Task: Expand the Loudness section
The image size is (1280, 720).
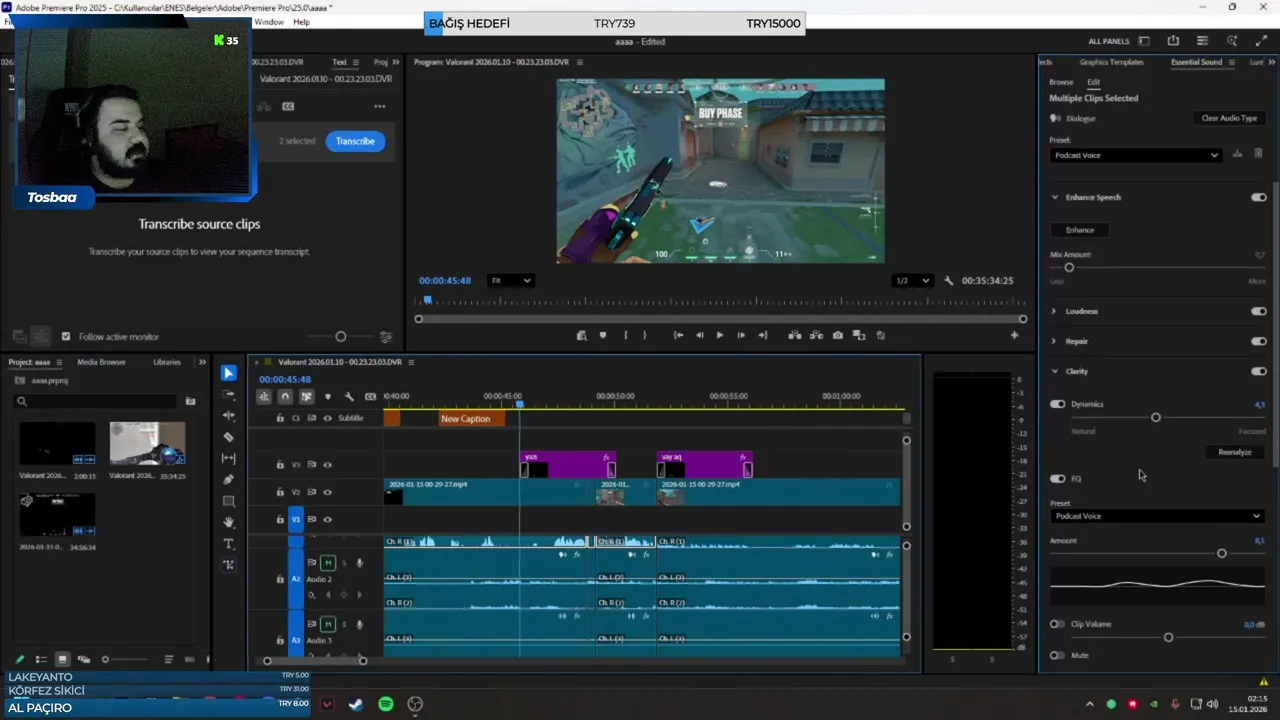Action: coord(1054,311)
